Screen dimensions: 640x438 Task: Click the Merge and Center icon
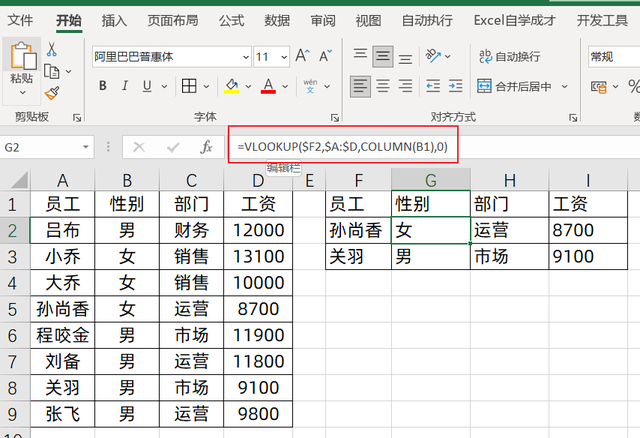point(484,86)
